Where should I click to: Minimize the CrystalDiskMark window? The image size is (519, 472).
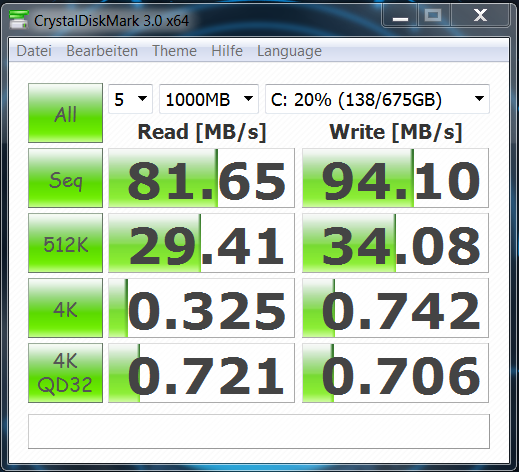click(400, 16)
